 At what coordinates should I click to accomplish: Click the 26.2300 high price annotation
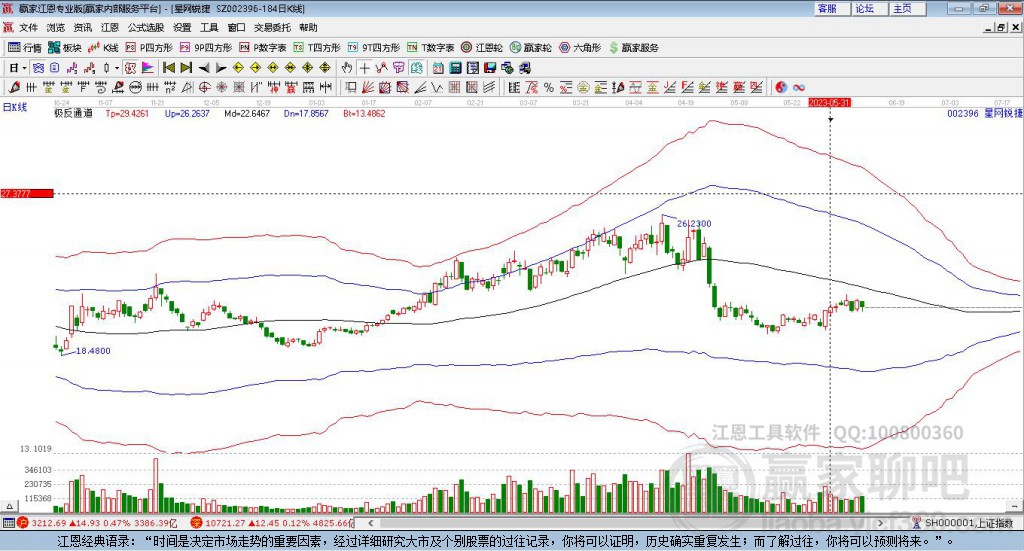694,223
